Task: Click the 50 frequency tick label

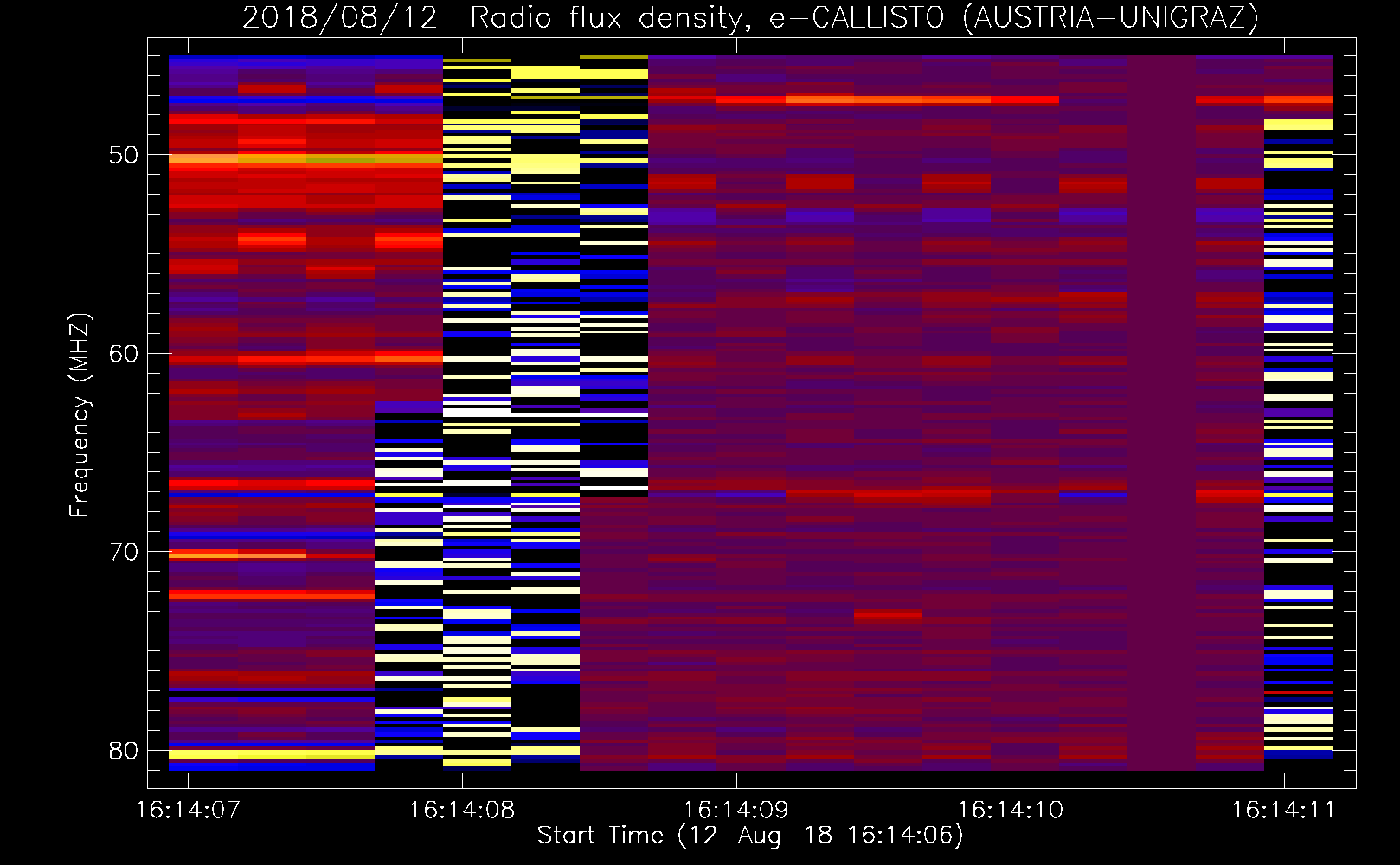Action: pos(124,155)
